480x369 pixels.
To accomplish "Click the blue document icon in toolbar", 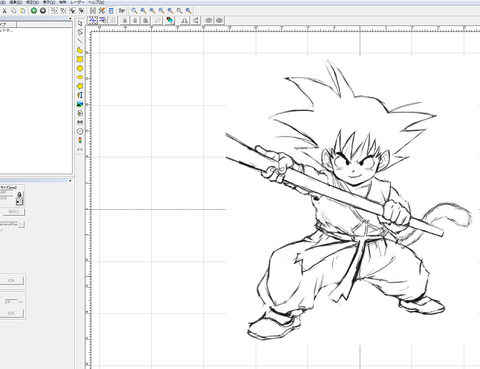I will [x=111, y=11].
